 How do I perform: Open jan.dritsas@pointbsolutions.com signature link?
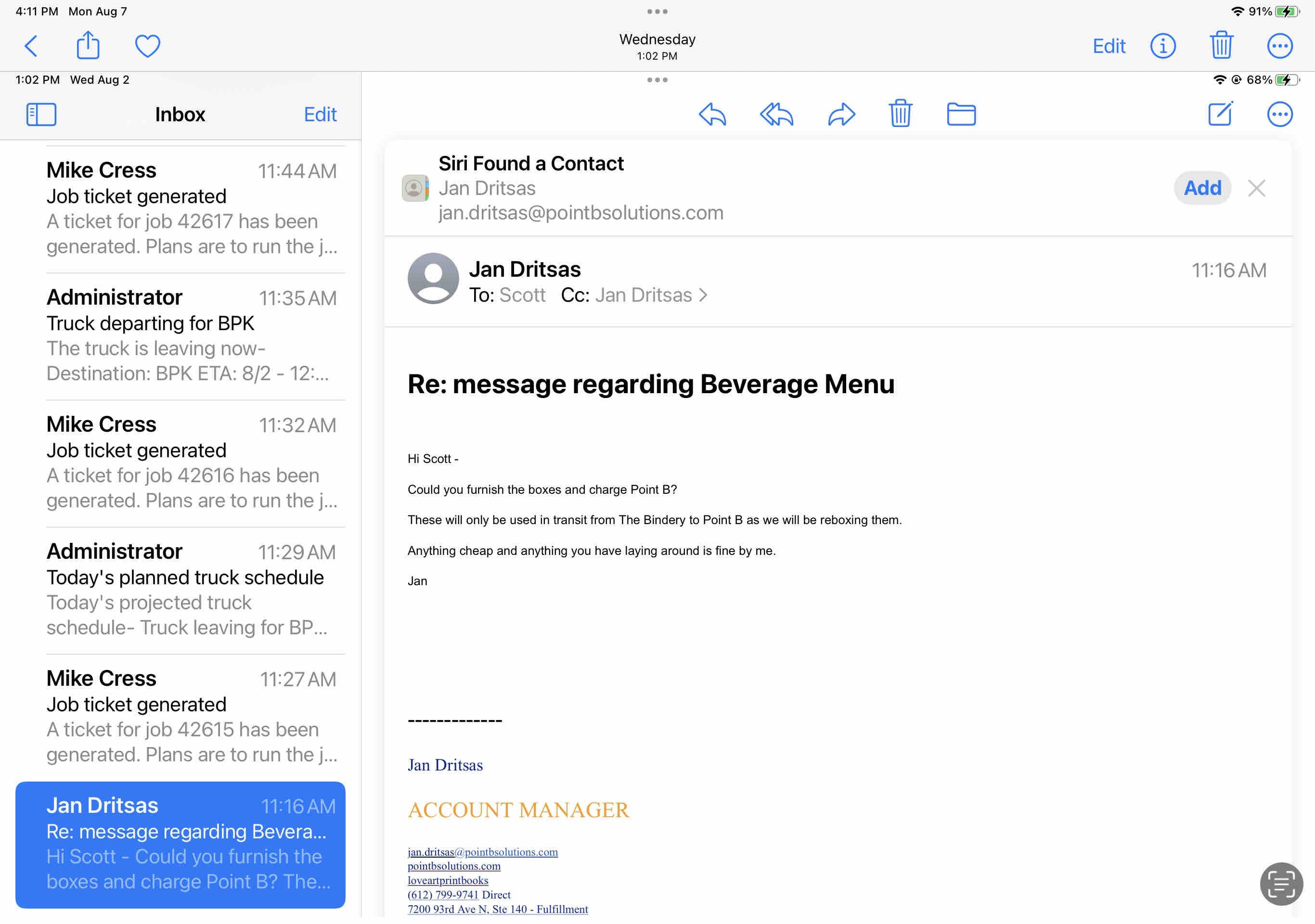(x=482, y=852)
